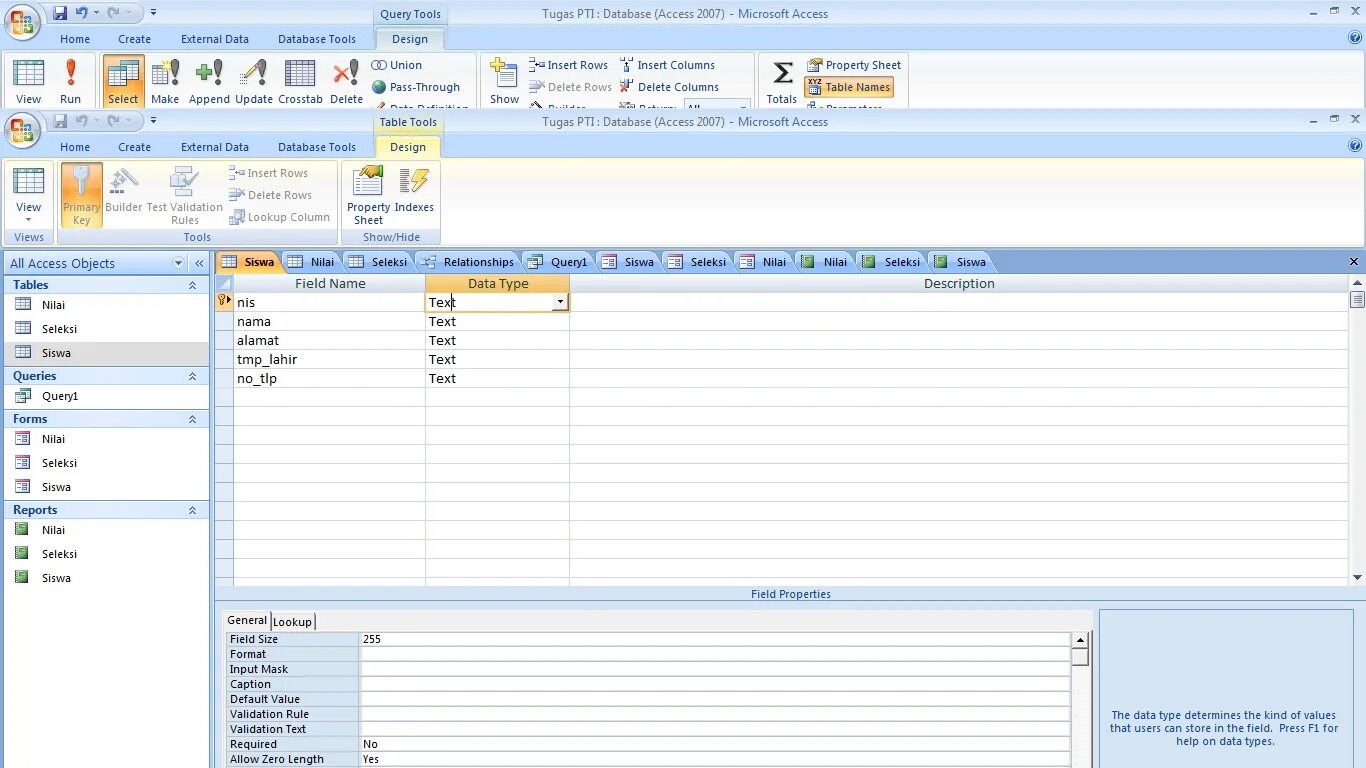
Task: Click the Pass-Through query button
Action: [416, 87]
